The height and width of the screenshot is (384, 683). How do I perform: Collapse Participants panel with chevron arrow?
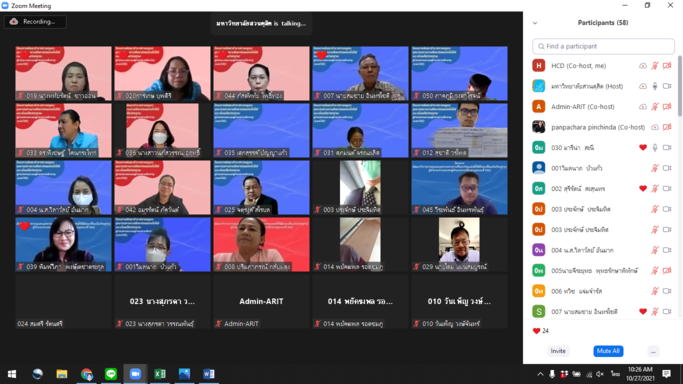[x=535, y=23]
